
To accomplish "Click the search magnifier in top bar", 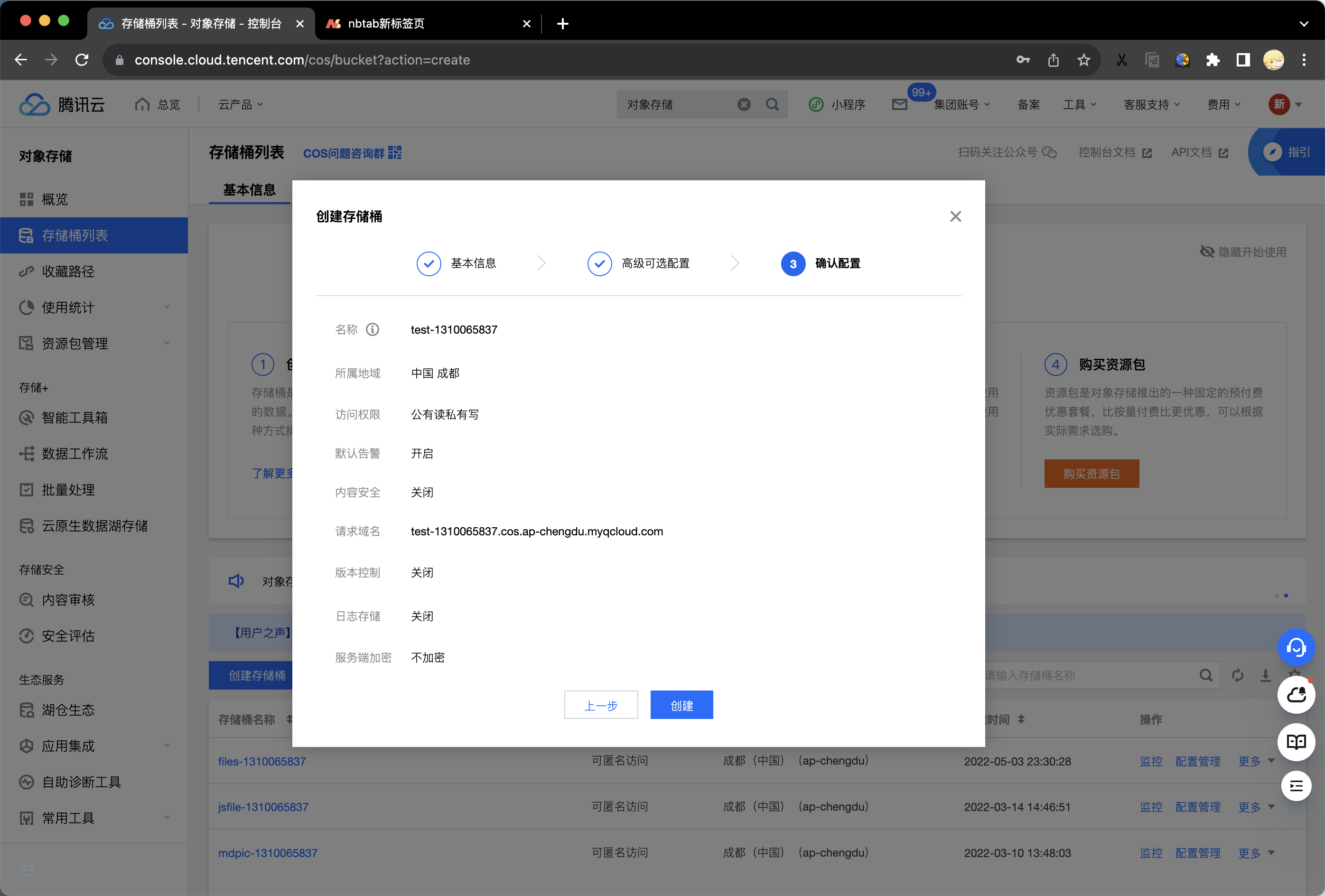I will (773, 104).
